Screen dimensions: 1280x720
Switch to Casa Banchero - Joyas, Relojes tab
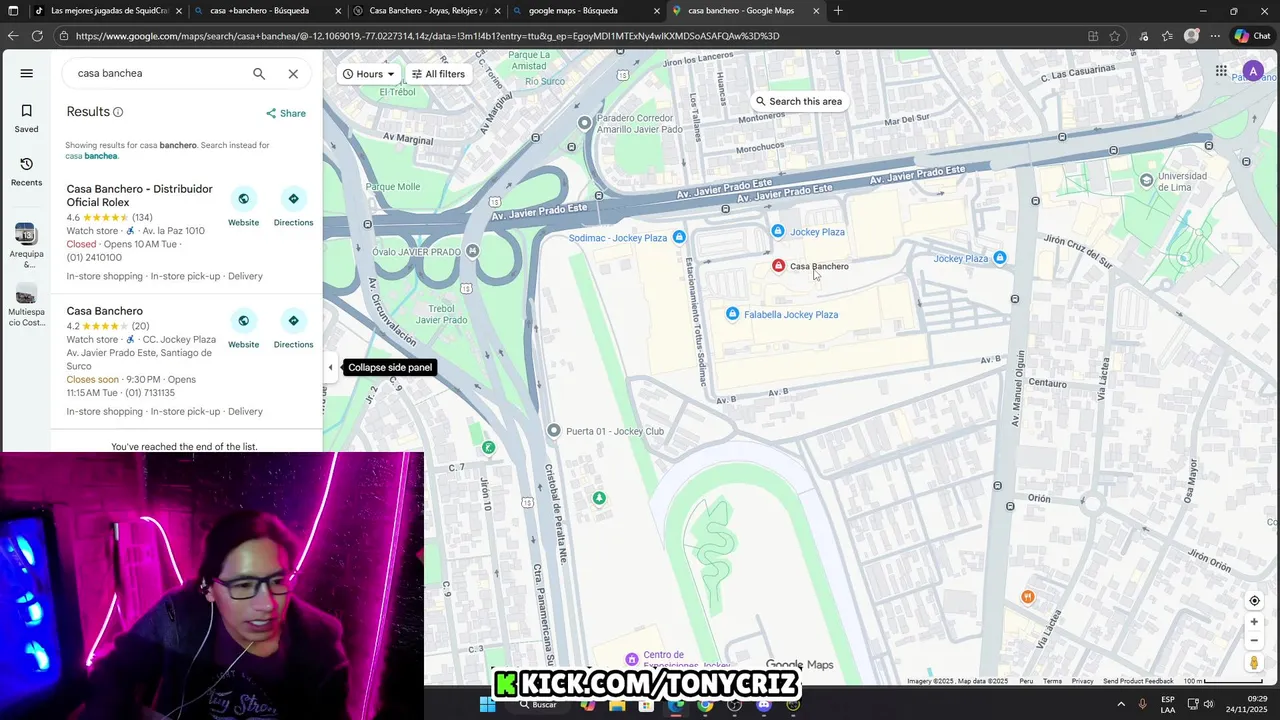(427, 11)
